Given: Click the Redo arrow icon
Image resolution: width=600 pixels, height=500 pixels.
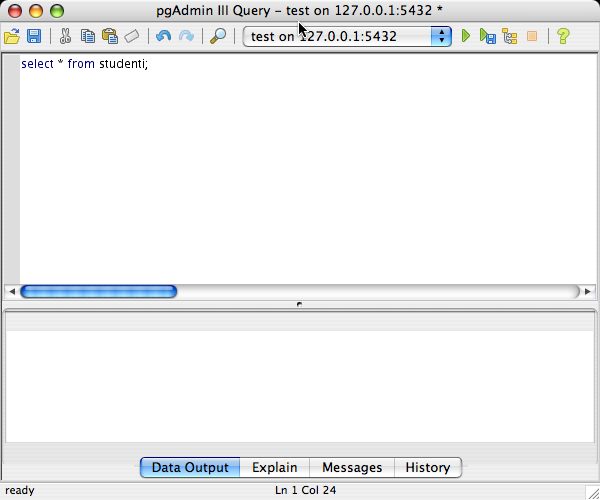Looking at the screenshot, I should coord(186,37).
